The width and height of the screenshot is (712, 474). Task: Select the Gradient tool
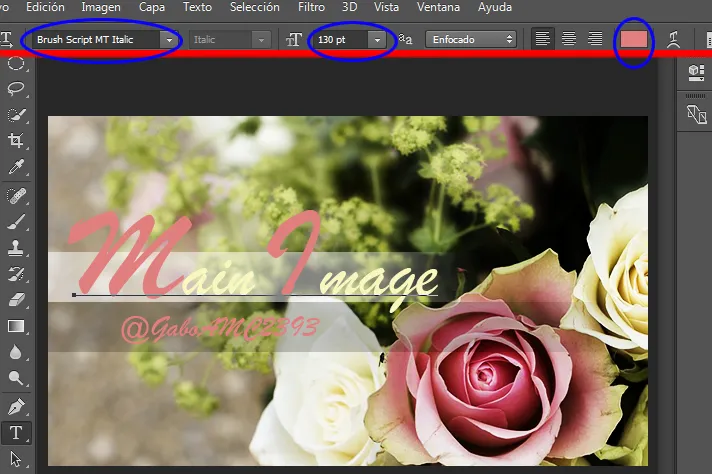[x=16, y=326]
